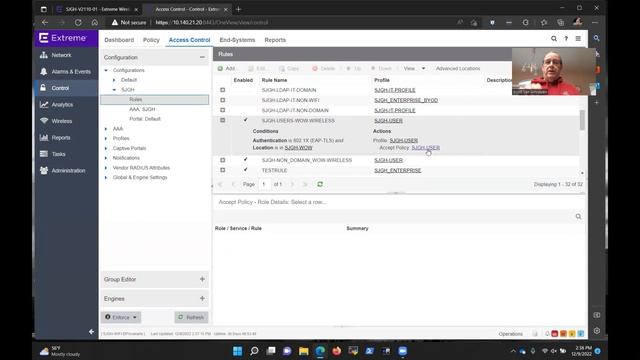
Task: Select Portal: Default tree item
Action: point(145,119)
